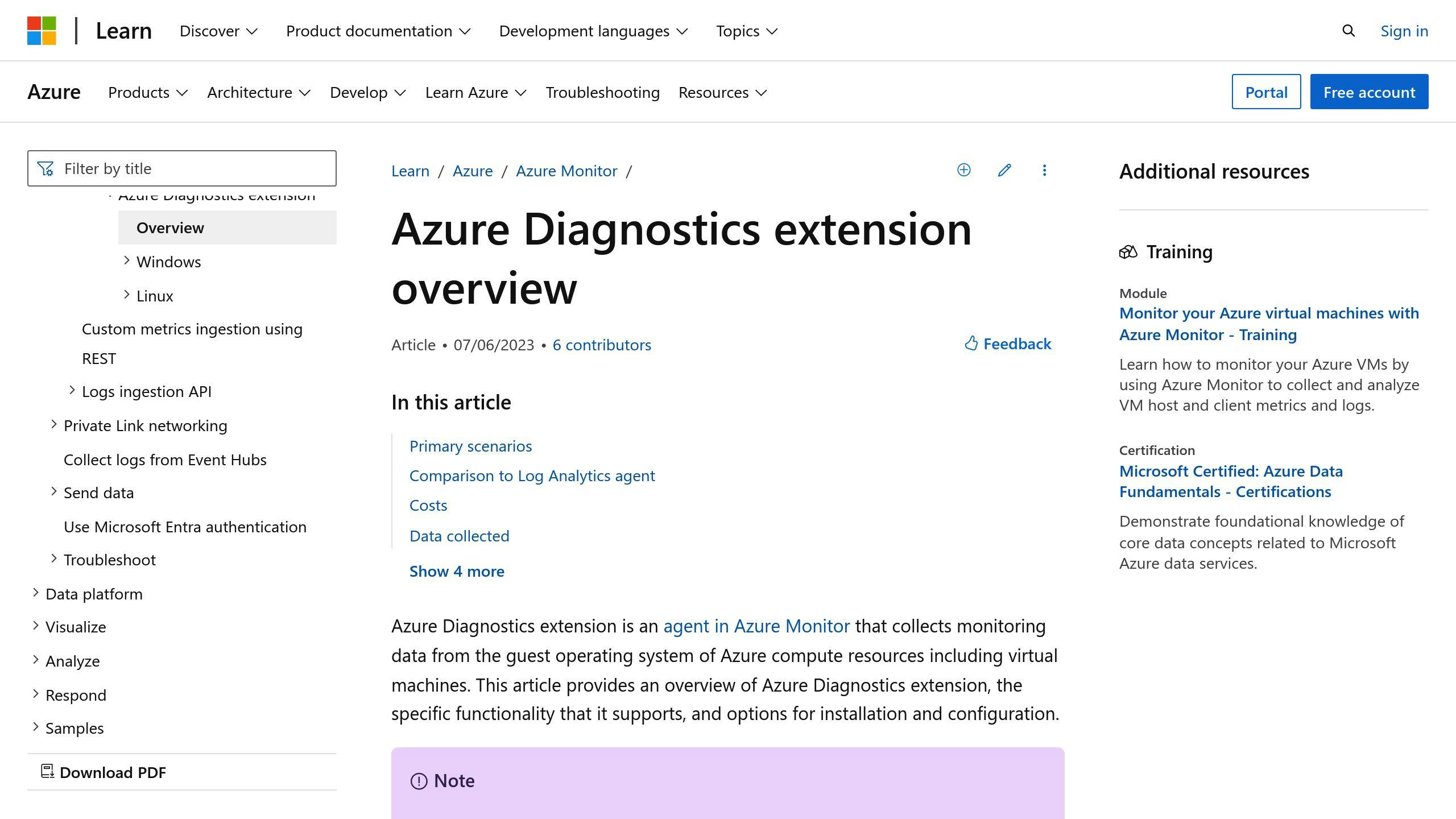1456x819 pixels.
Task: Open the Discover dropdown menu
Action: click(219, 31)
